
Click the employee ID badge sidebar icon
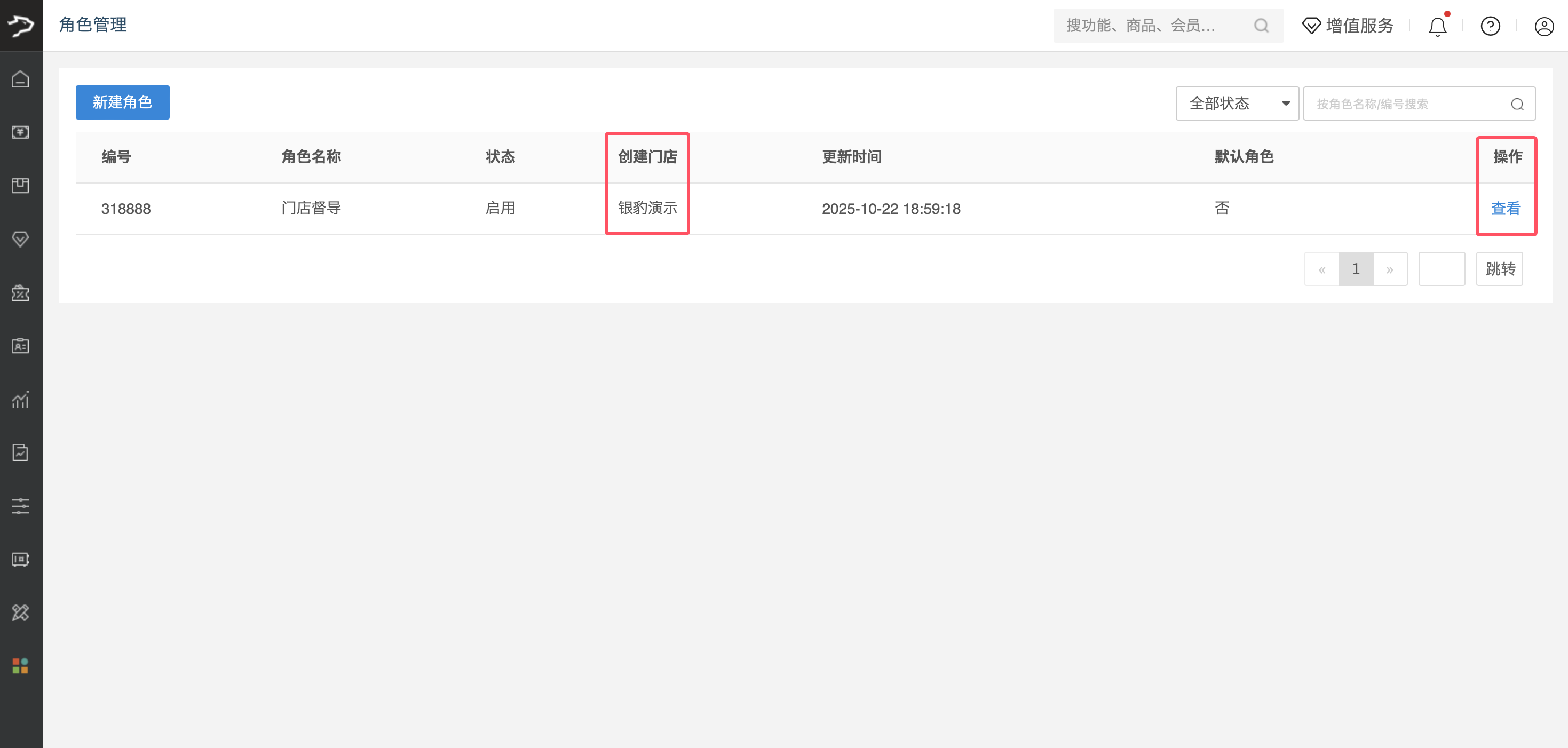tap(20, 346)
